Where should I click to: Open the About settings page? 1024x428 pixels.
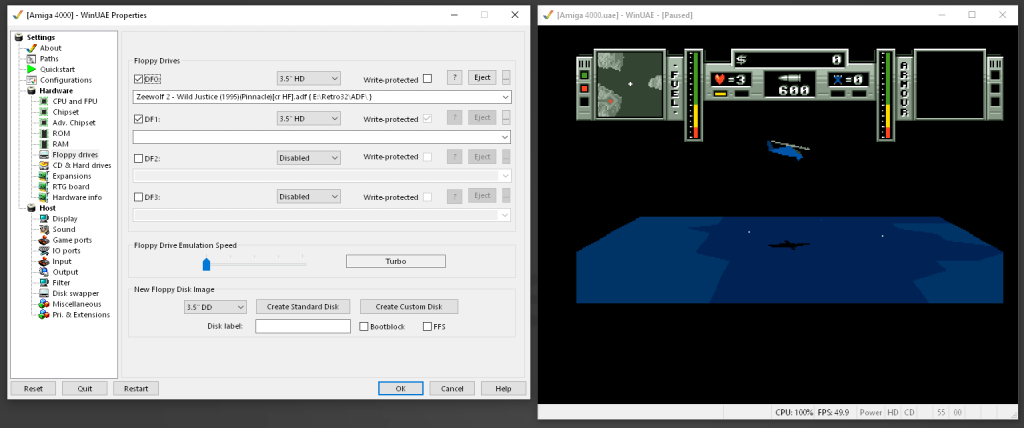point(50,48)
